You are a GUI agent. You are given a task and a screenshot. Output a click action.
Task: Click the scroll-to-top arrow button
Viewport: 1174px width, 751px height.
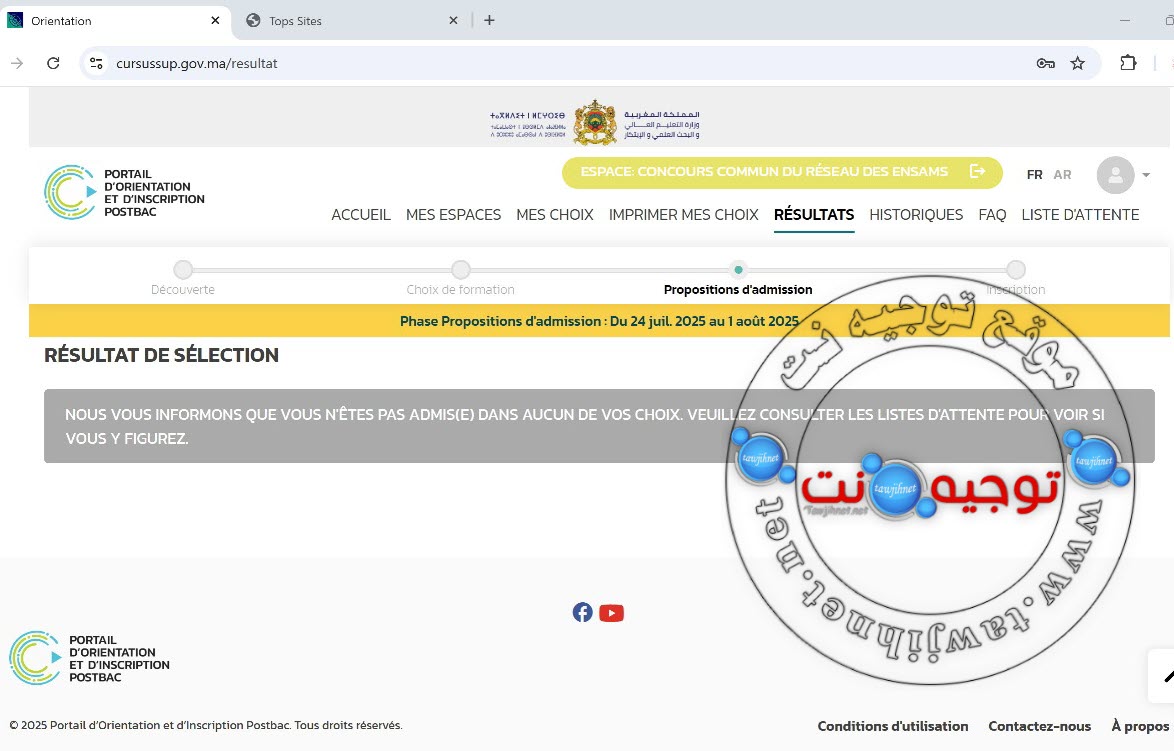pos(1163,676)
